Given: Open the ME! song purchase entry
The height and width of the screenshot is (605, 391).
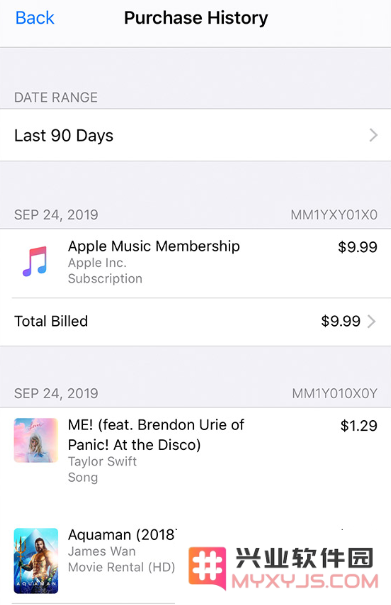Looking at the screenshot, I should click(195, 451).
